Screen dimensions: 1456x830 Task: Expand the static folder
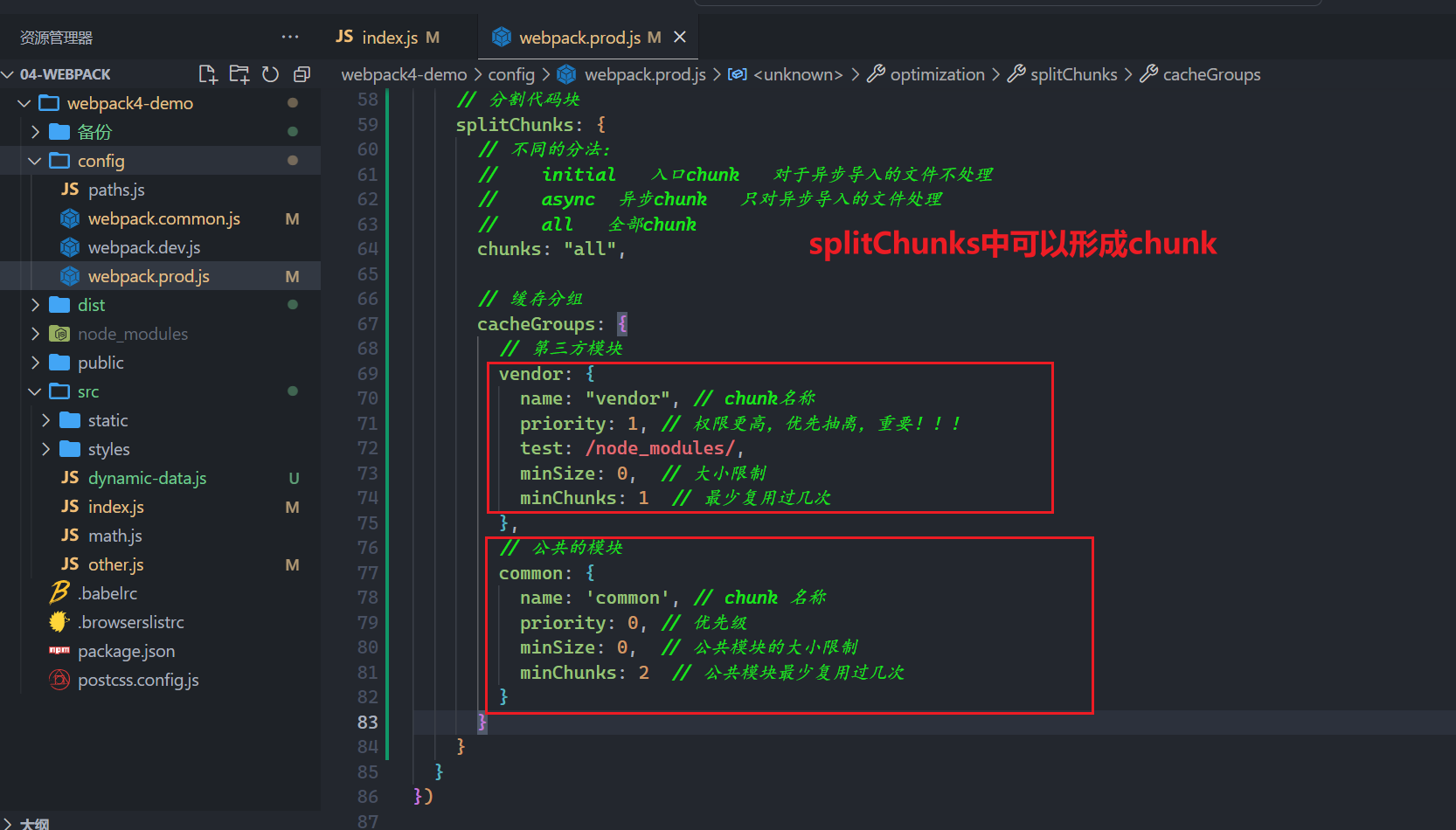[x=45, y=420]
